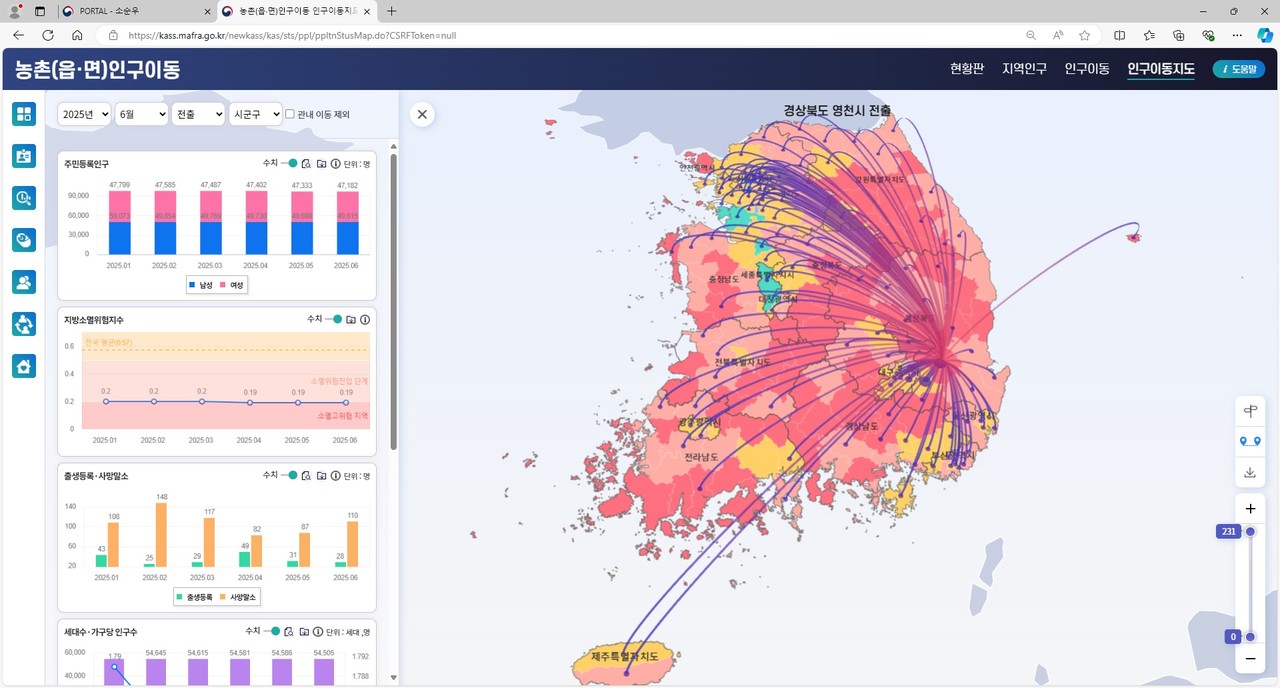
Task: Open browser tab actions menu
Action: coord(40,11)
